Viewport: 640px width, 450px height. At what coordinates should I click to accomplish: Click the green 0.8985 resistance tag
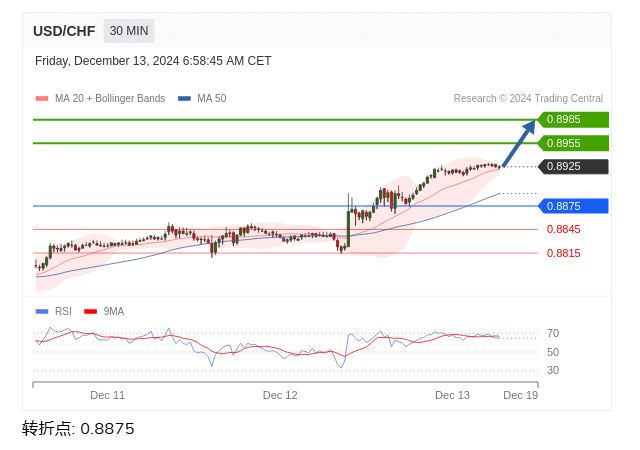[x=573, y=120]
